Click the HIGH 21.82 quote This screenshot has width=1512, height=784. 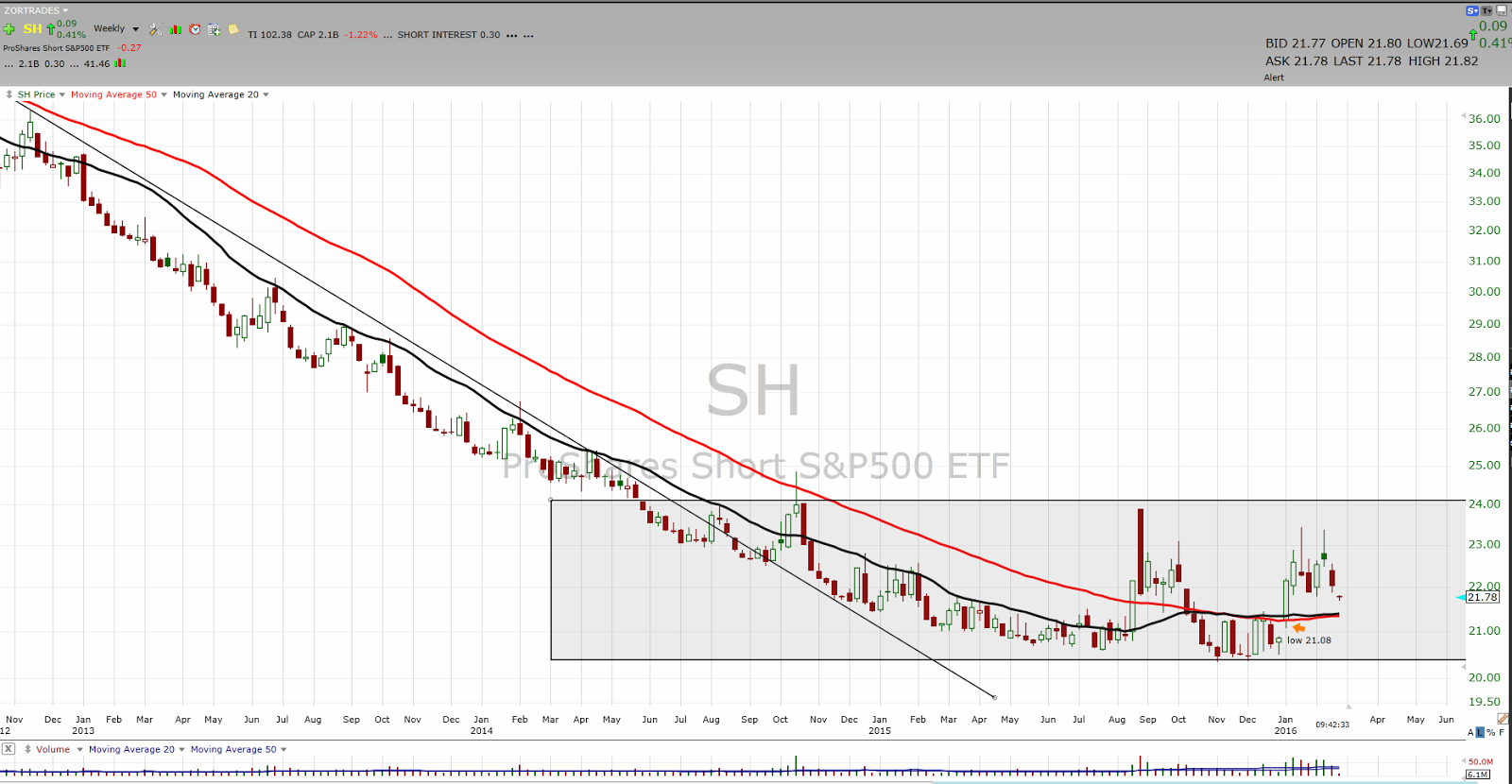1443,61
